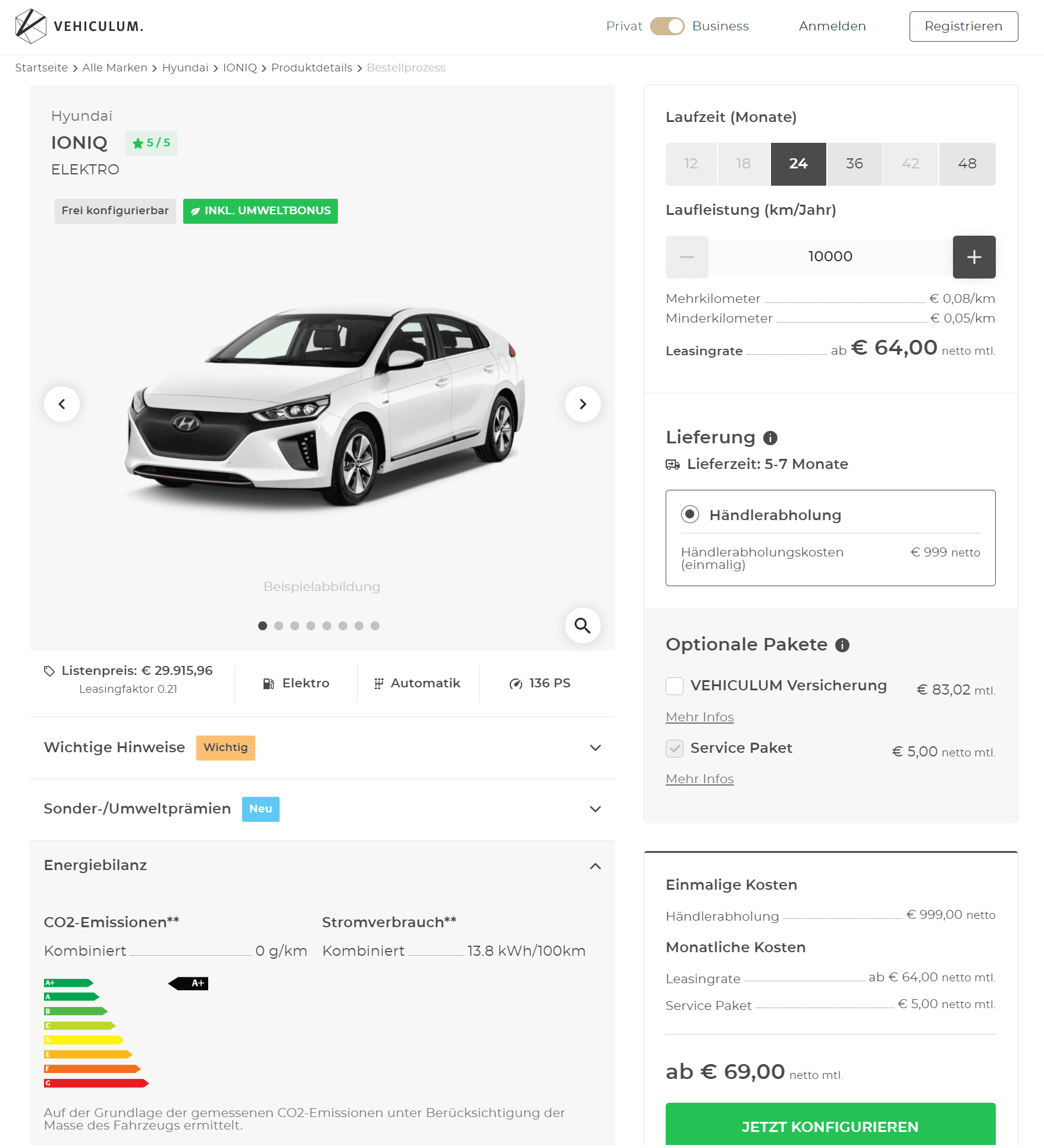This screenshot has height=1148, width=1044.
Task: Expand the Sonder-/Umweltprämien section
Action: (x=322, y=809)
